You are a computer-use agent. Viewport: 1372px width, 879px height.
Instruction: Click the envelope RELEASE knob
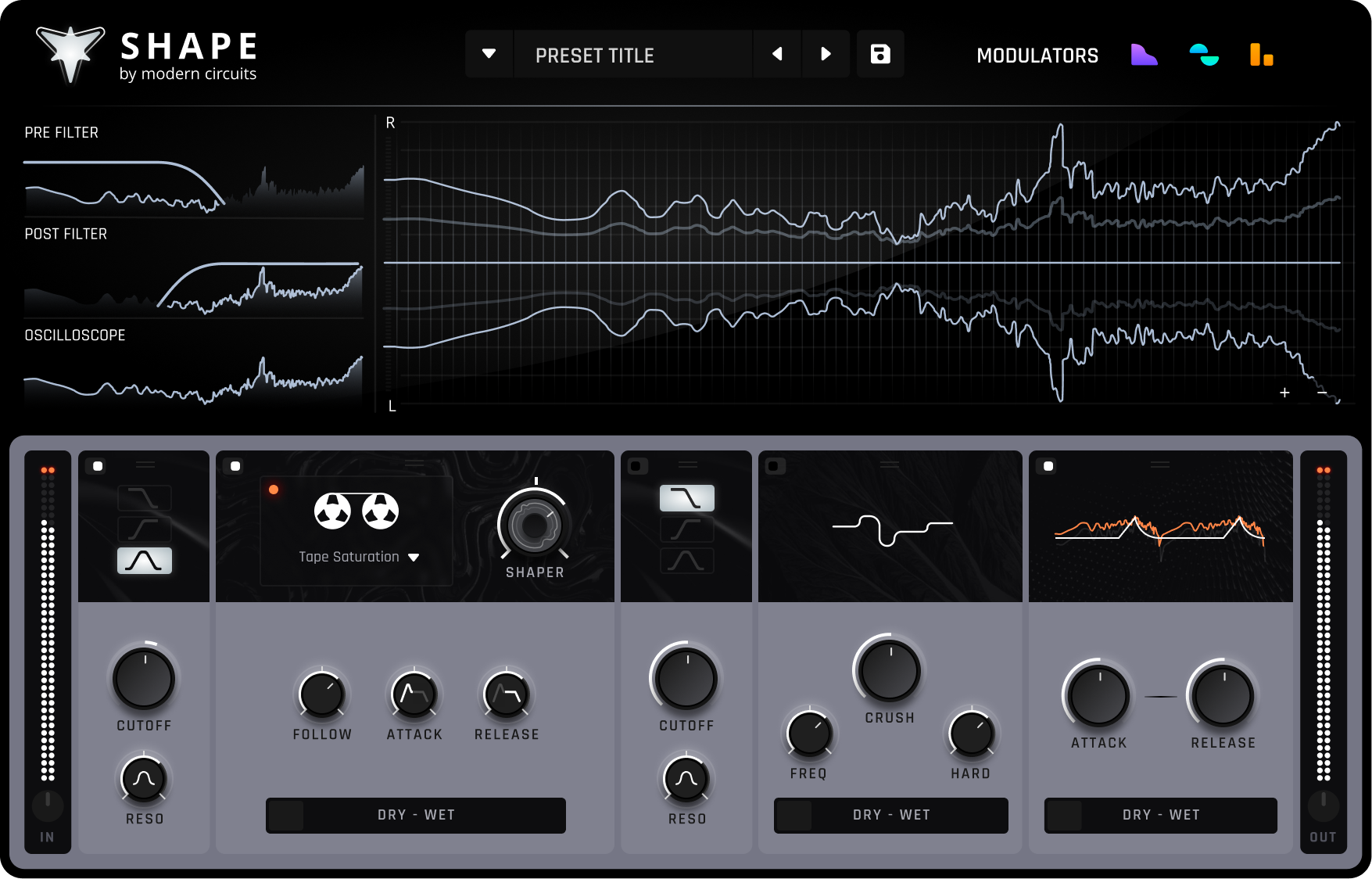(x=1223, y=696)
